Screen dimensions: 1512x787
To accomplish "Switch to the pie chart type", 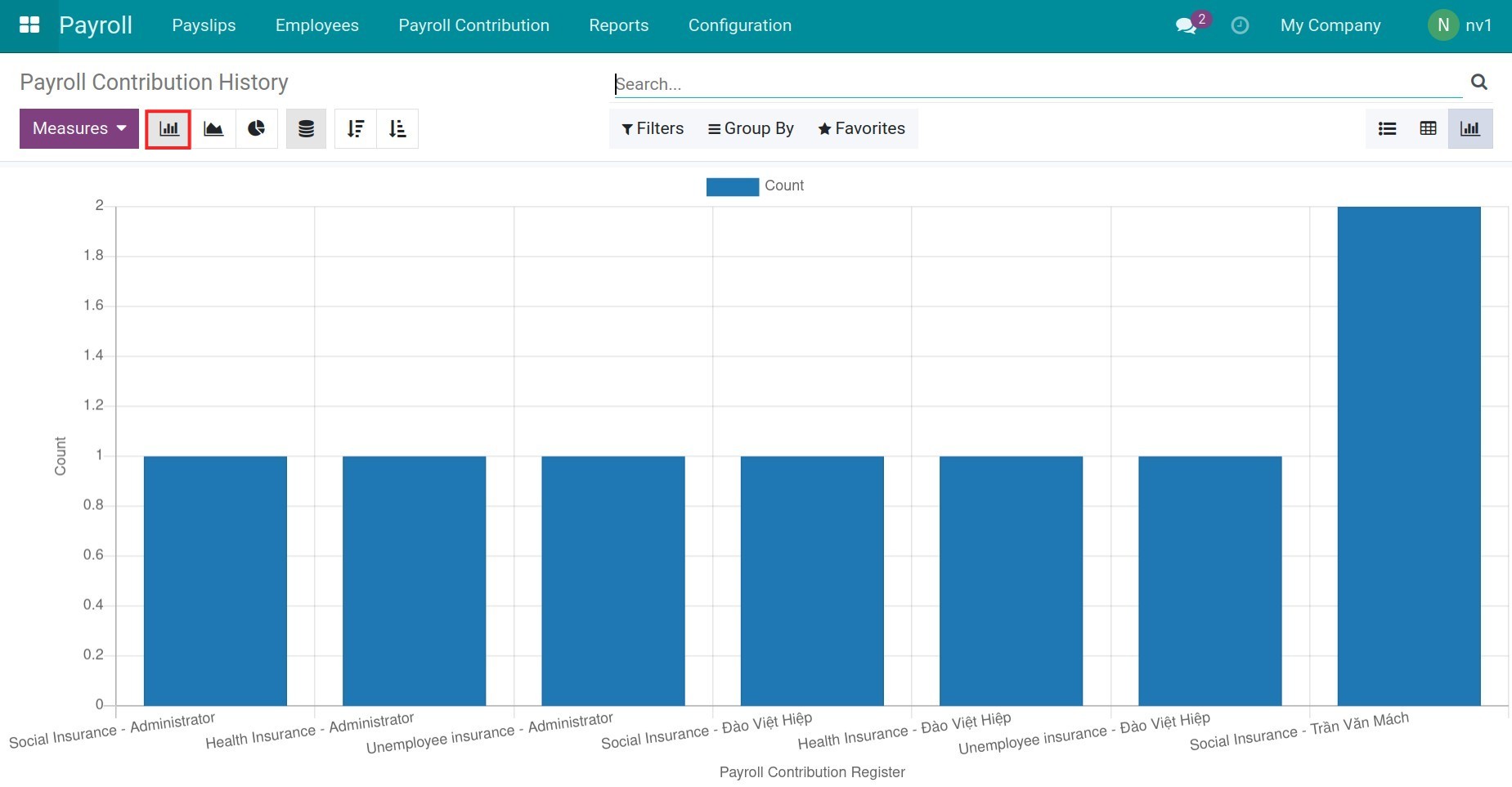I will 257,128.
